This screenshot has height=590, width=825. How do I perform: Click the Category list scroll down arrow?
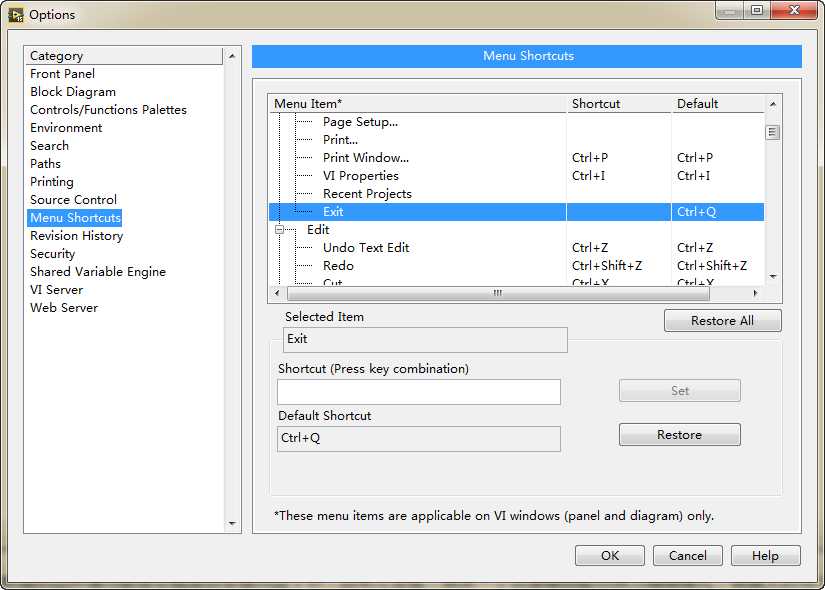(x=233, y=523)
